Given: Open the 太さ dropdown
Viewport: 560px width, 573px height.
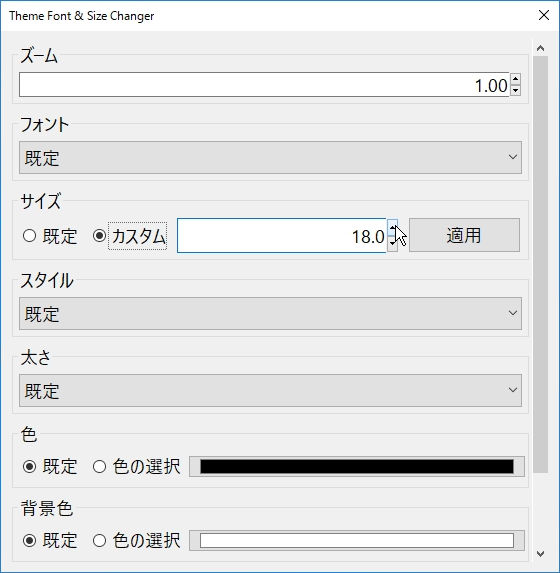Looking at the screenshot, I should tap(270, 390).
